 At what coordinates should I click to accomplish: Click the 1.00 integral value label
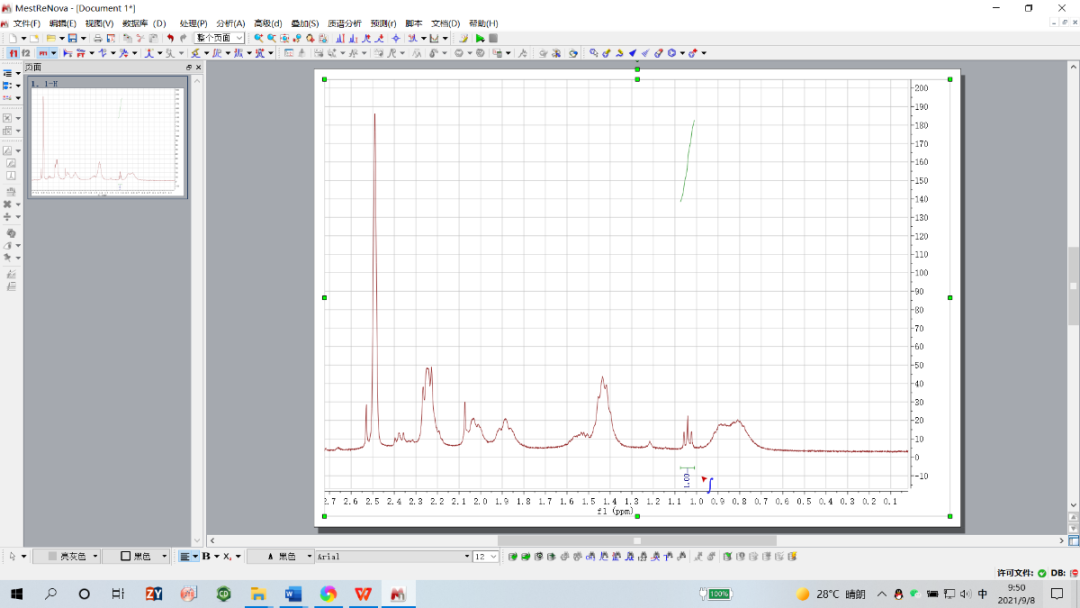[687, 481]
